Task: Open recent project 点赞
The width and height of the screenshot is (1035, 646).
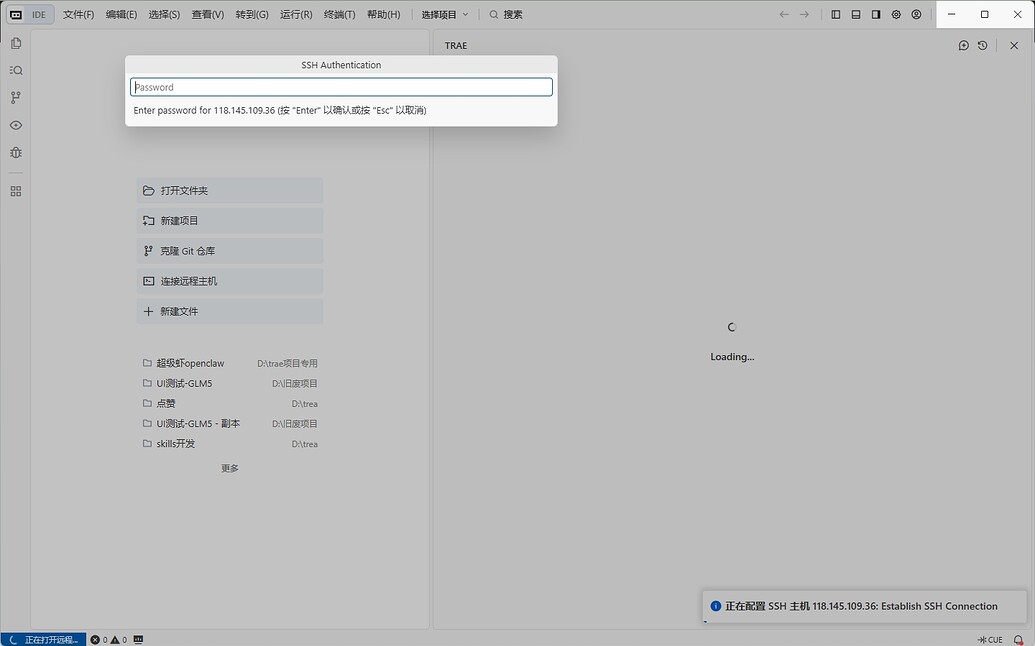Action: click(x=230, y=404)
